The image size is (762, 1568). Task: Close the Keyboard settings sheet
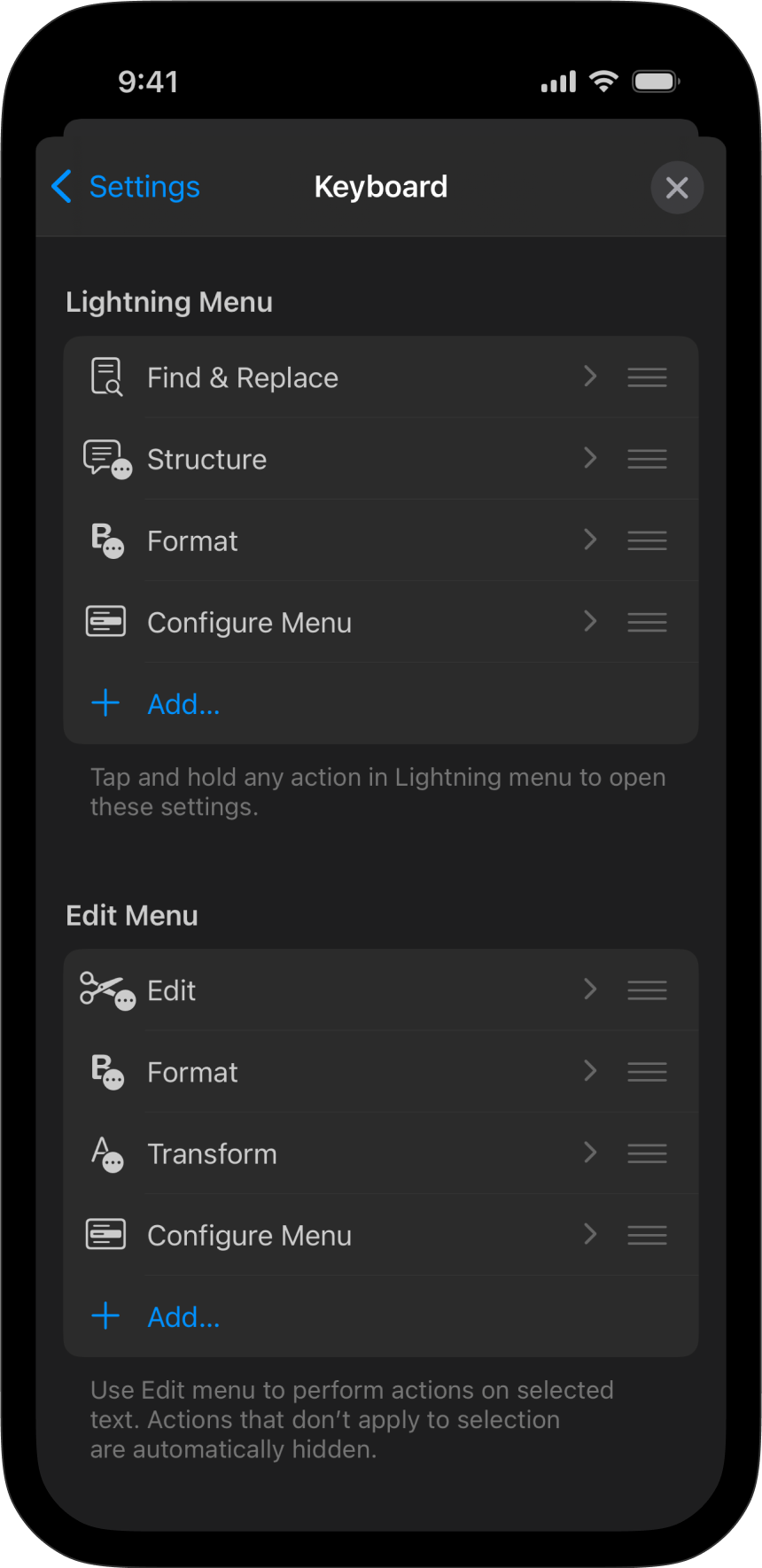pos(677,188)
